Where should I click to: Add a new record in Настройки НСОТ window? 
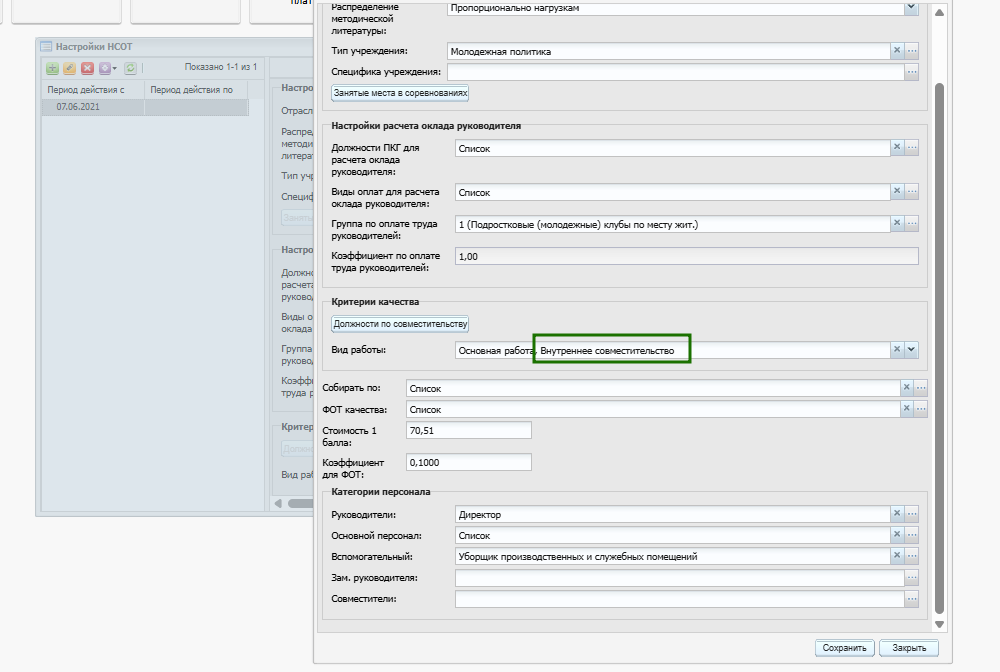coord(52,68)
